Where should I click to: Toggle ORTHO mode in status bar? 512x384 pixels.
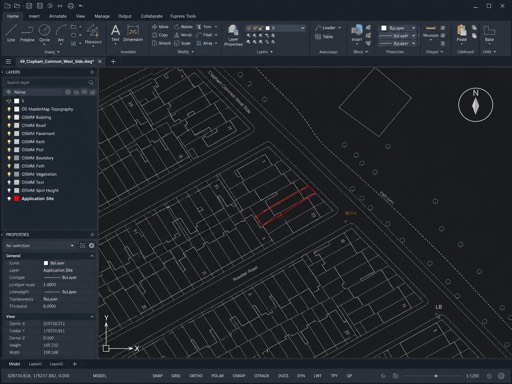pyautogui.click(x=196, y=376)
